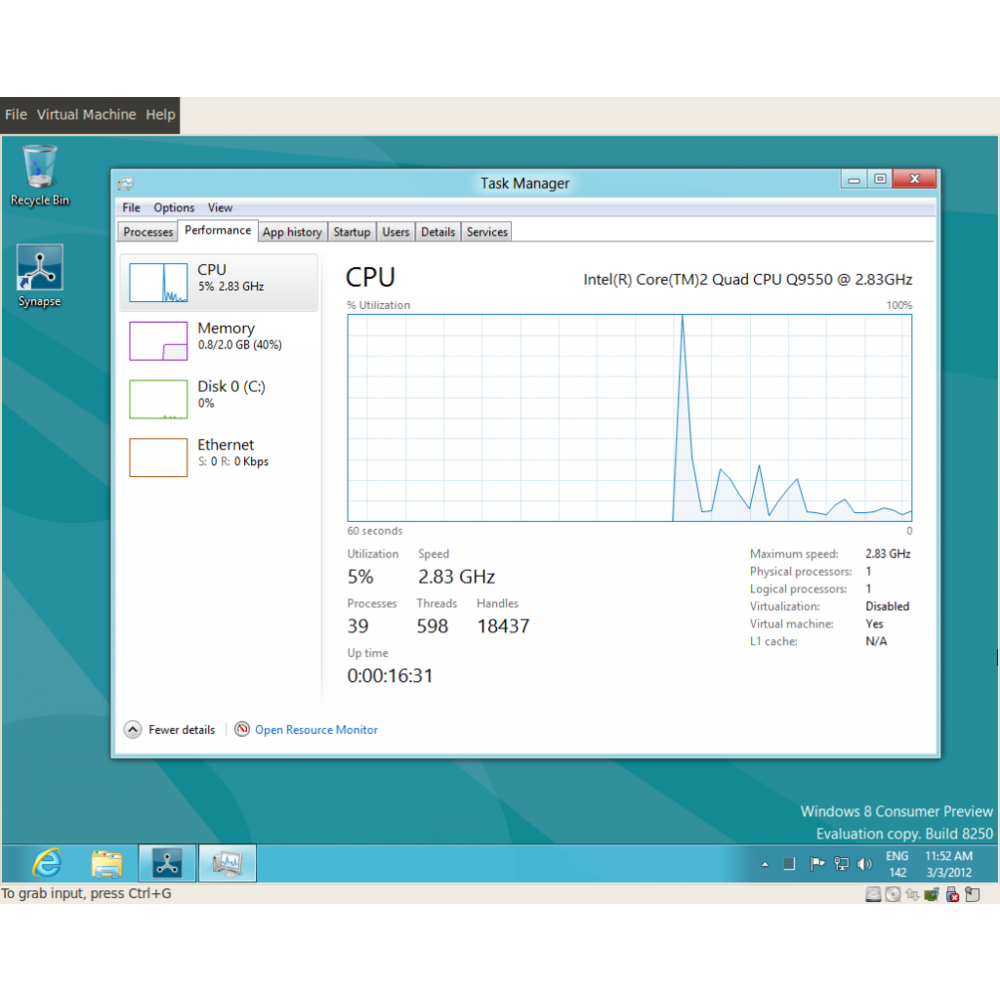
Task: Switch to the Processes tab
Action: [x=148, y=232]
